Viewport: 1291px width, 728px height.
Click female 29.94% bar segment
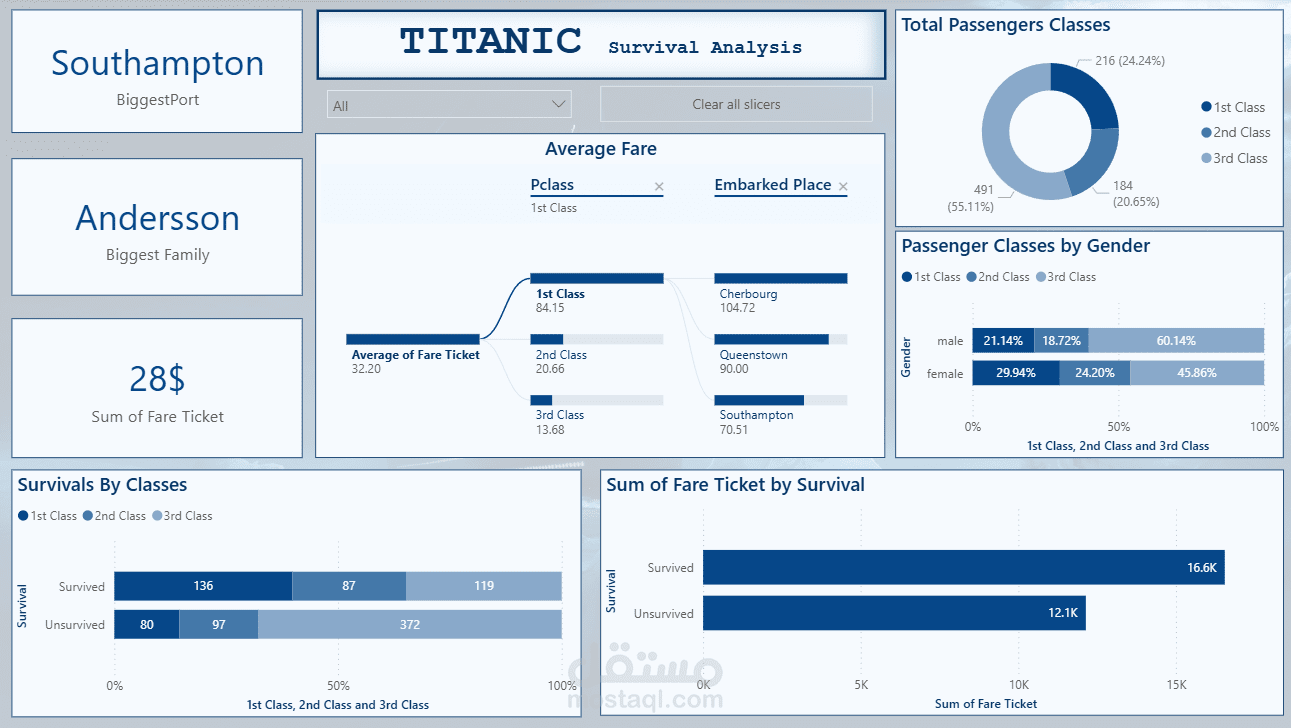(x=1016, y=373)
